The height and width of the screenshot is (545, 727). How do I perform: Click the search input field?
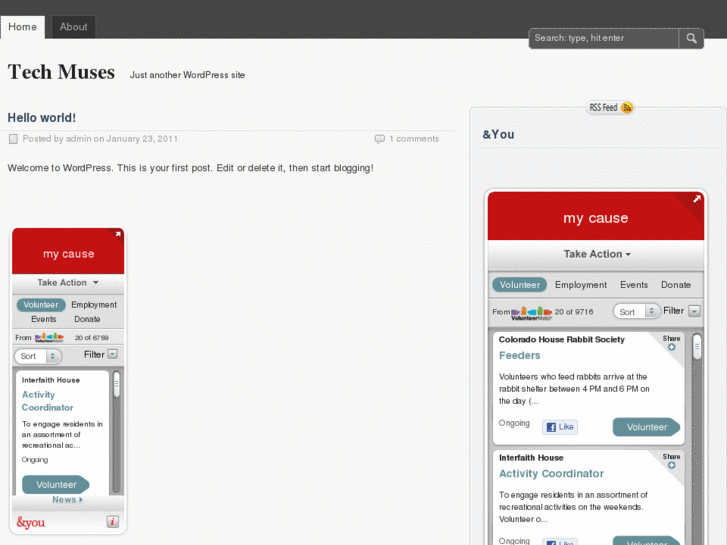coord(604,38)
